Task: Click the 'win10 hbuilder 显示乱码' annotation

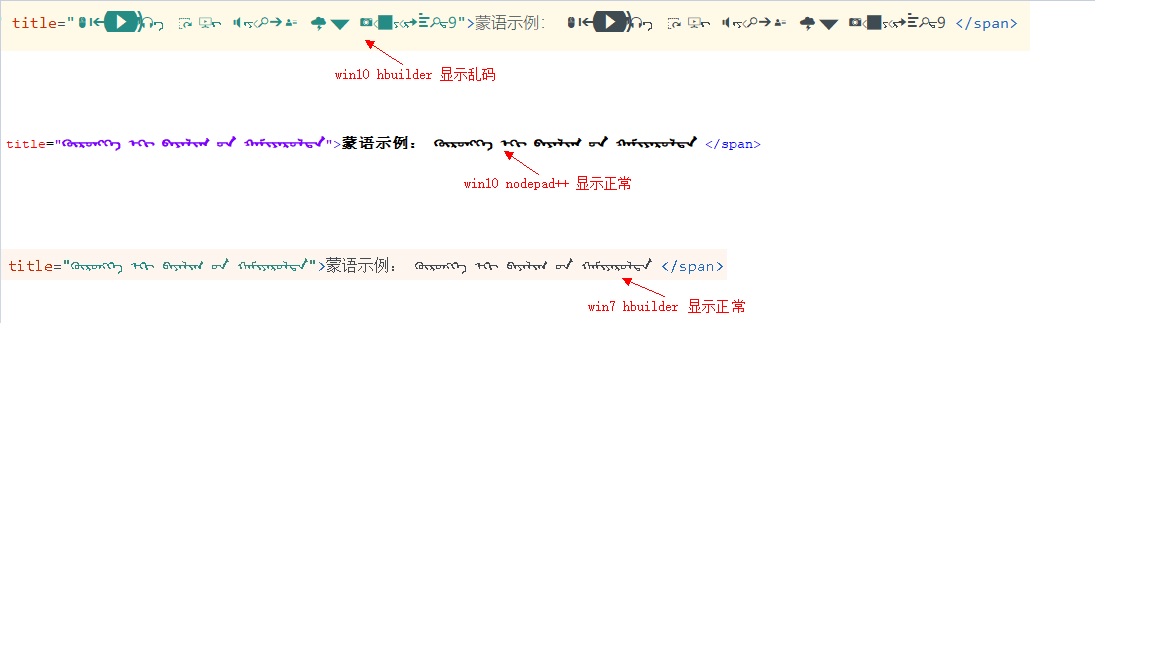Action: pos(415,75)
